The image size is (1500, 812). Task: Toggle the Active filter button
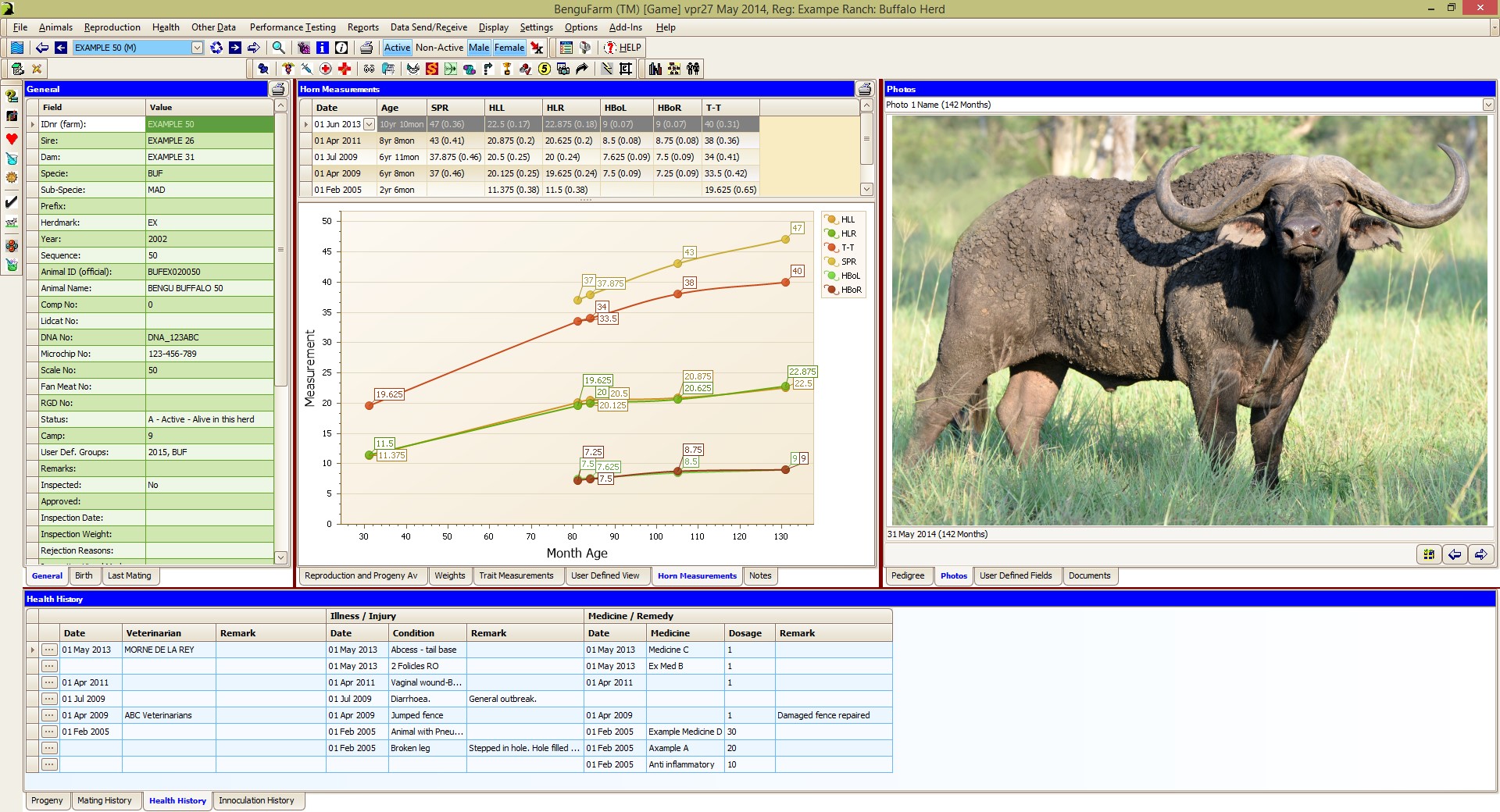pos(397,48)
